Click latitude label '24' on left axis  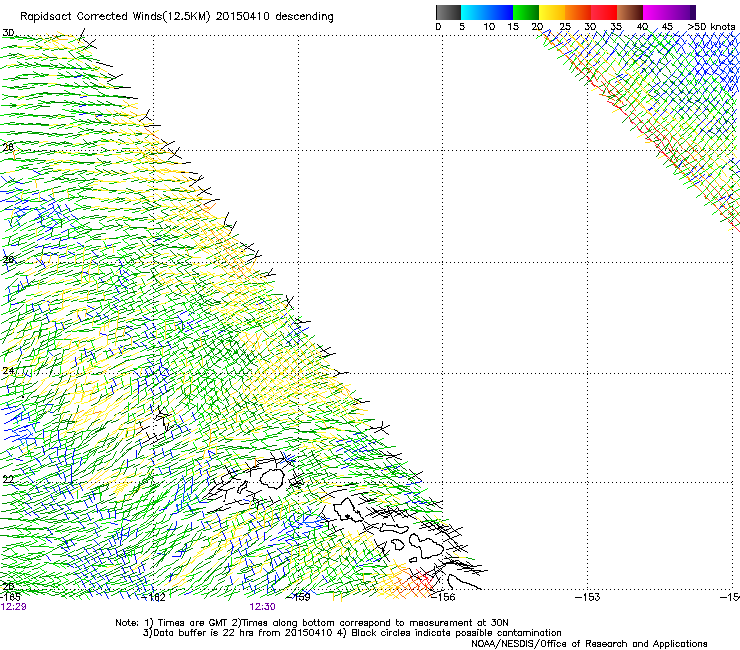[8, 371]
